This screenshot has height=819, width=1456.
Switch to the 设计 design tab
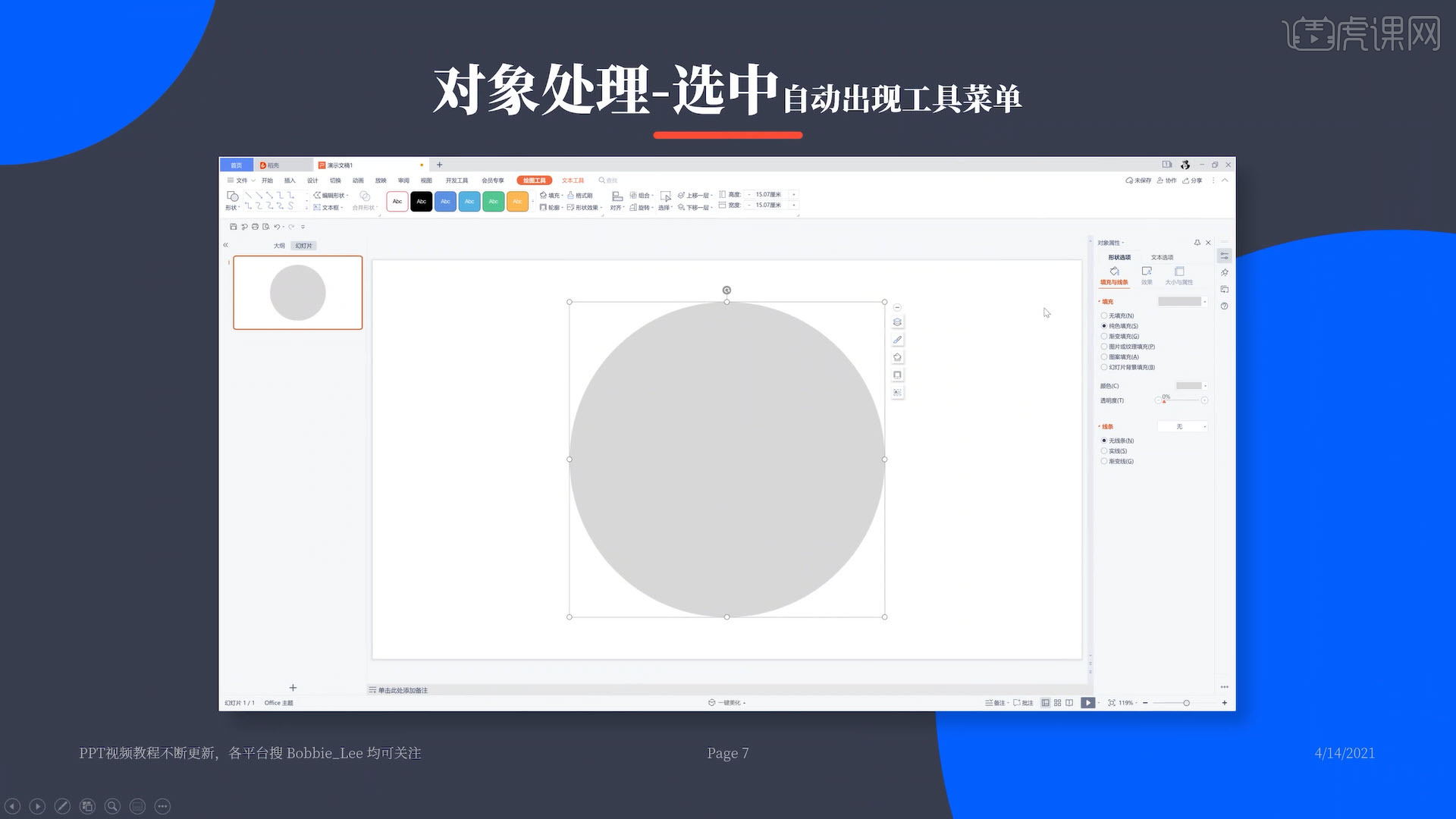(312, 180)
